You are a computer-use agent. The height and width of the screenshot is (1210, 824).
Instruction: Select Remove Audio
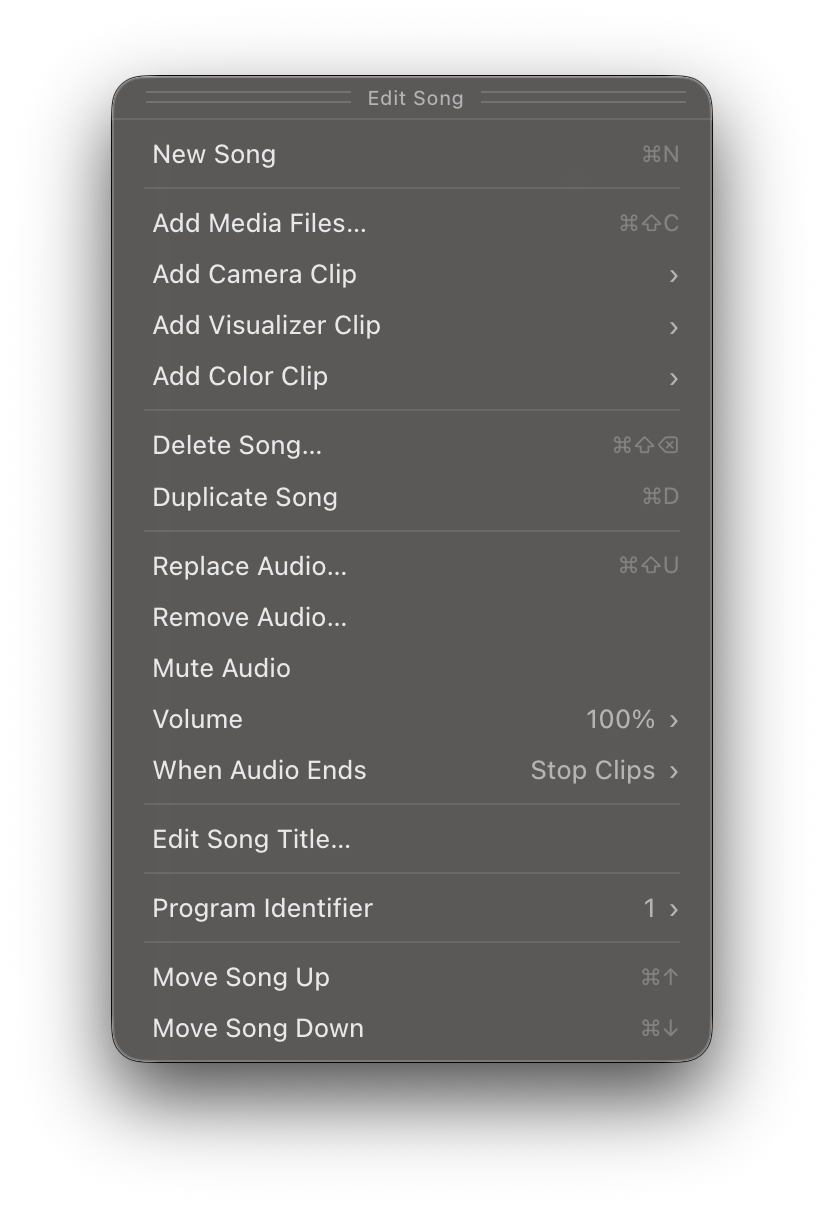[x=249, y=617]
